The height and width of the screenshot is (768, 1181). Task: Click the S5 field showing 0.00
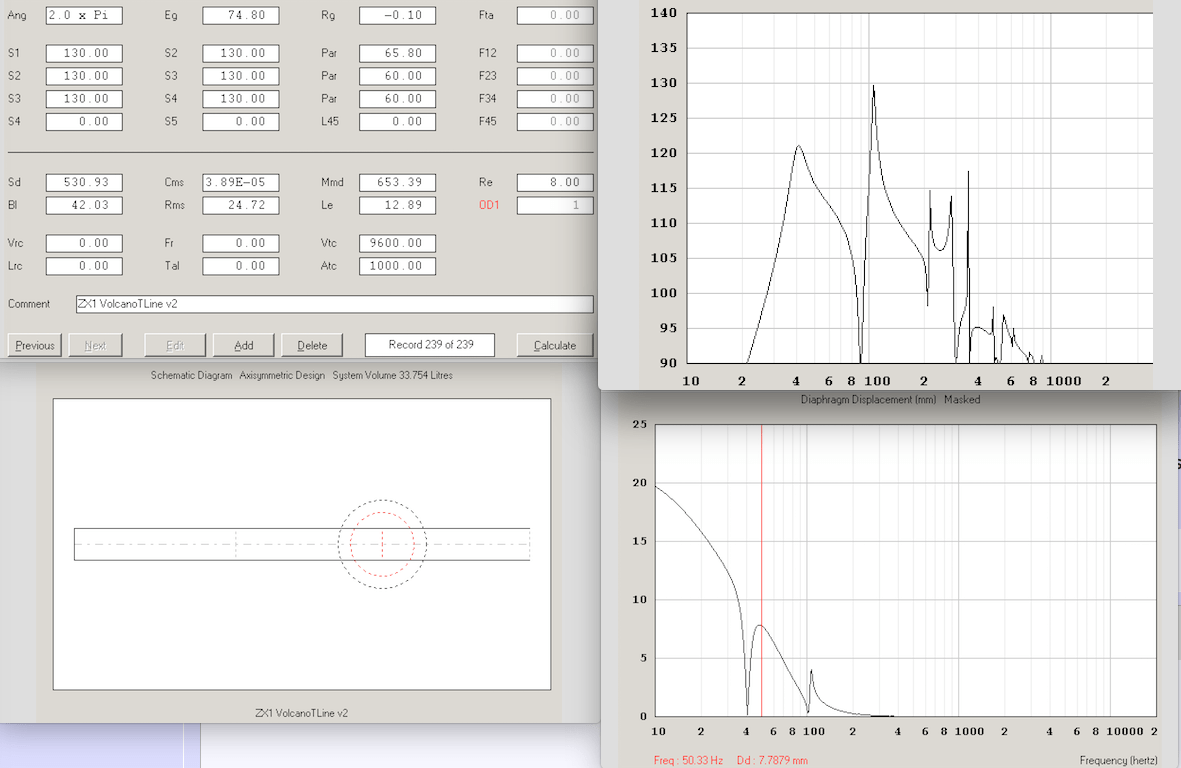[x=241, y=121]
